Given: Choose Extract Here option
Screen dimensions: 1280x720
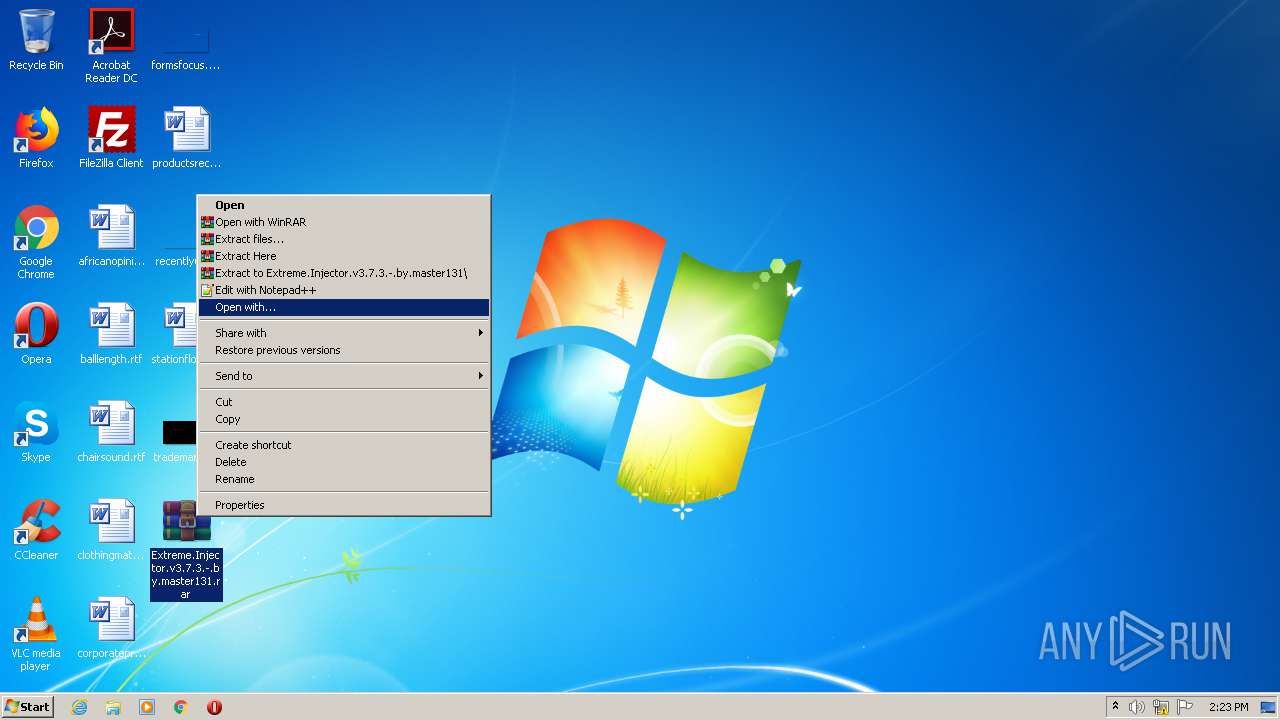Looking at the screenshot, I should point(344,256).
